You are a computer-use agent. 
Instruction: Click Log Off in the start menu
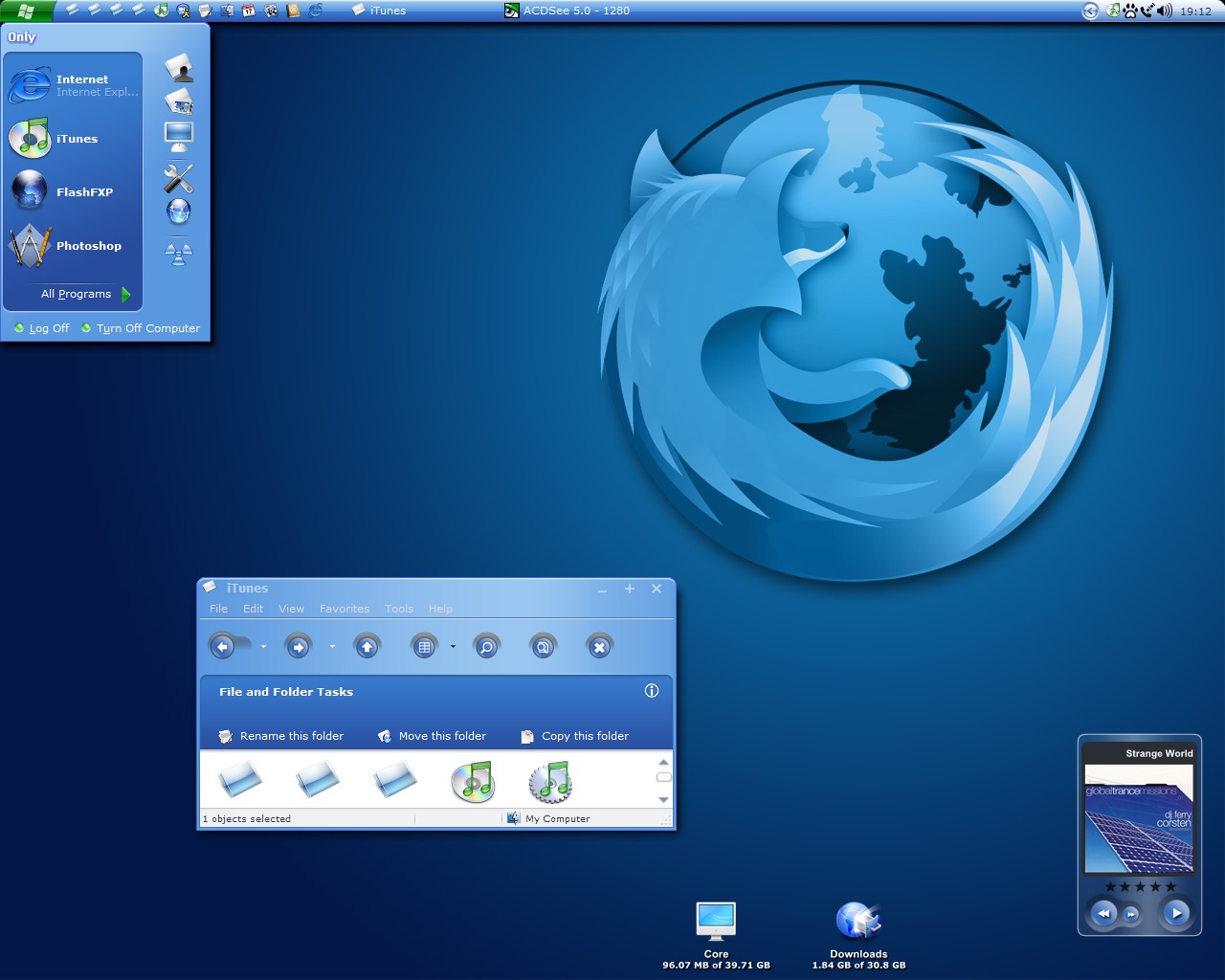[x=41, y=328]
